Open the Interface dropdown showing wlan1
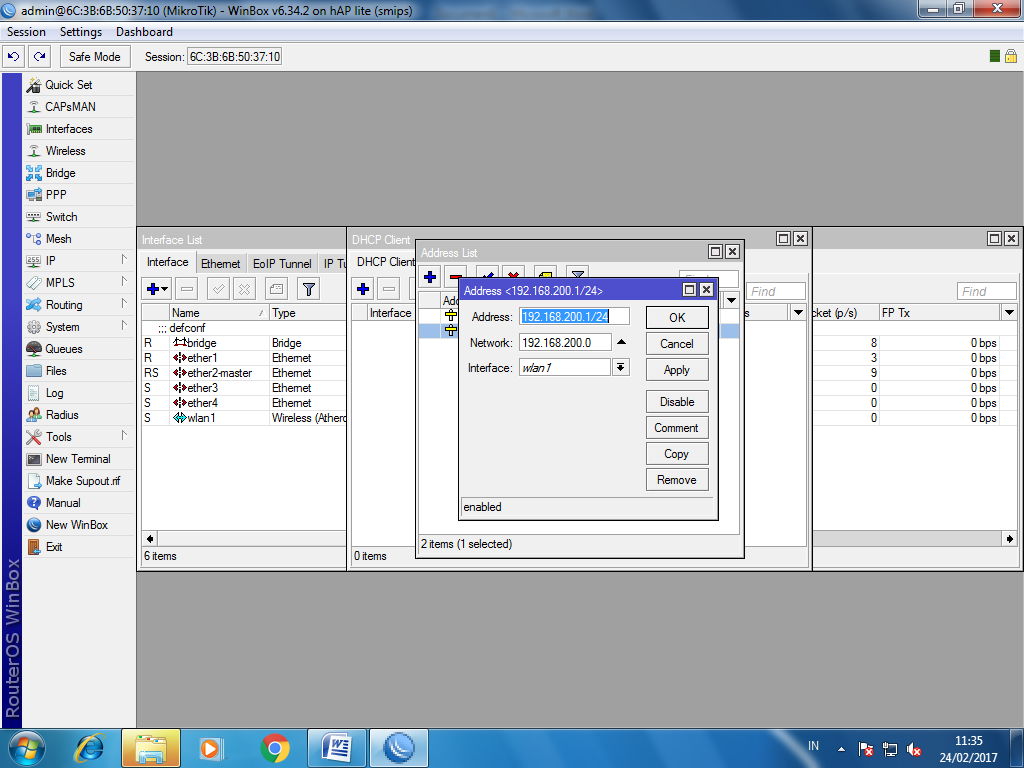 click(620, 368)
